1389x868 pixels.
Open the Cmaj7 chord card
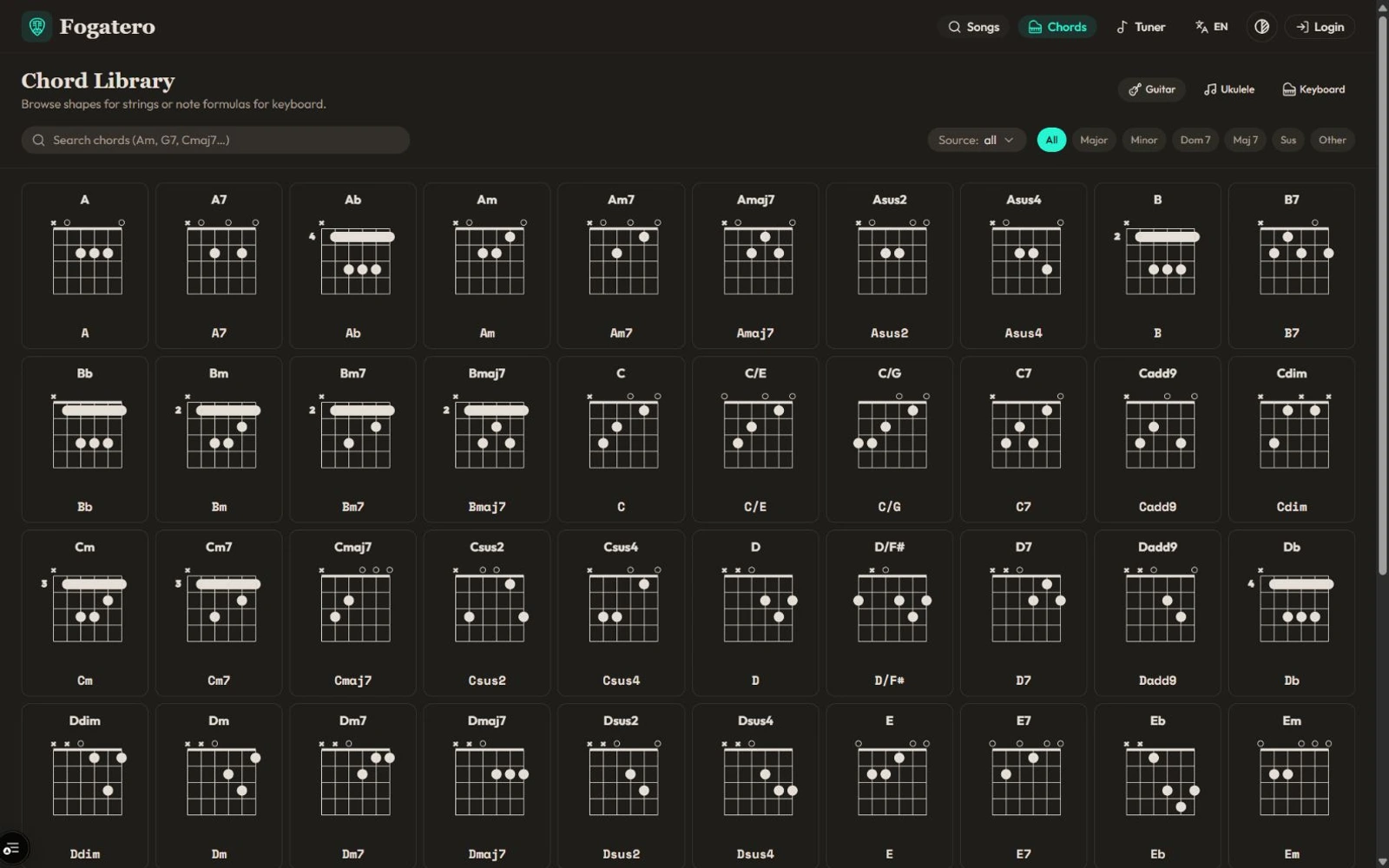[352, 613]
